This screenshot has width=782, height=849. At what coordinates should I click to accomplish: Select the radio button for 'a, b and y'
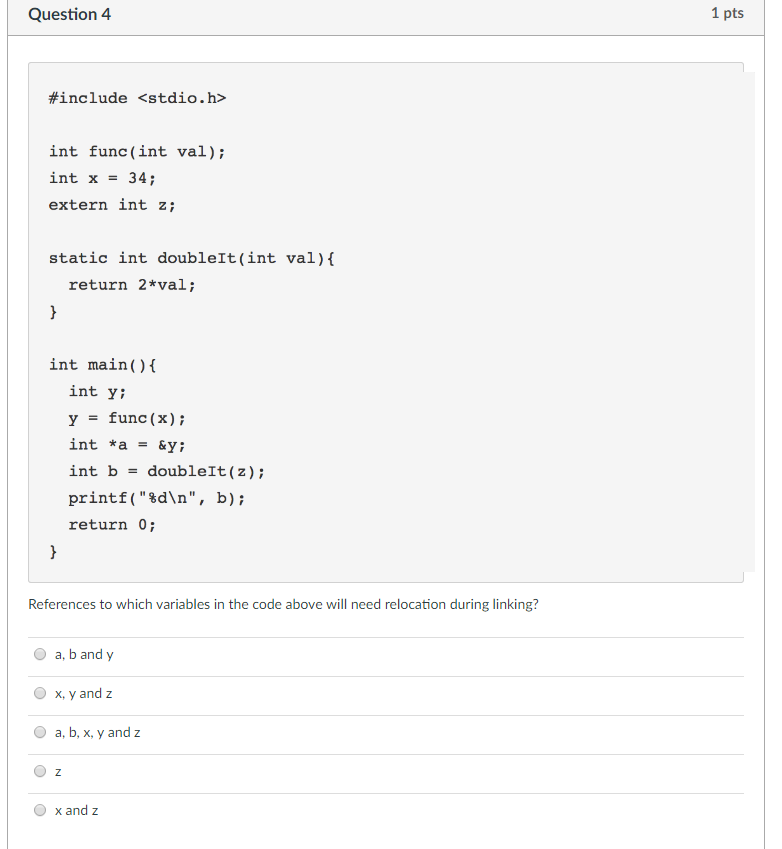[39, 653]
